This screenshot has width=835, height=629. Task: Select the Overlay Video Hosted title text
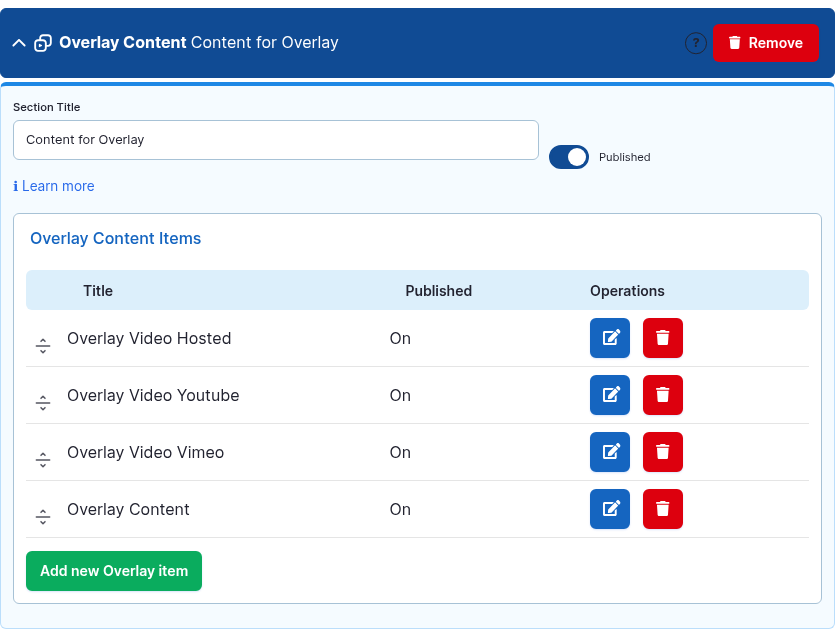tap(149, 339)
